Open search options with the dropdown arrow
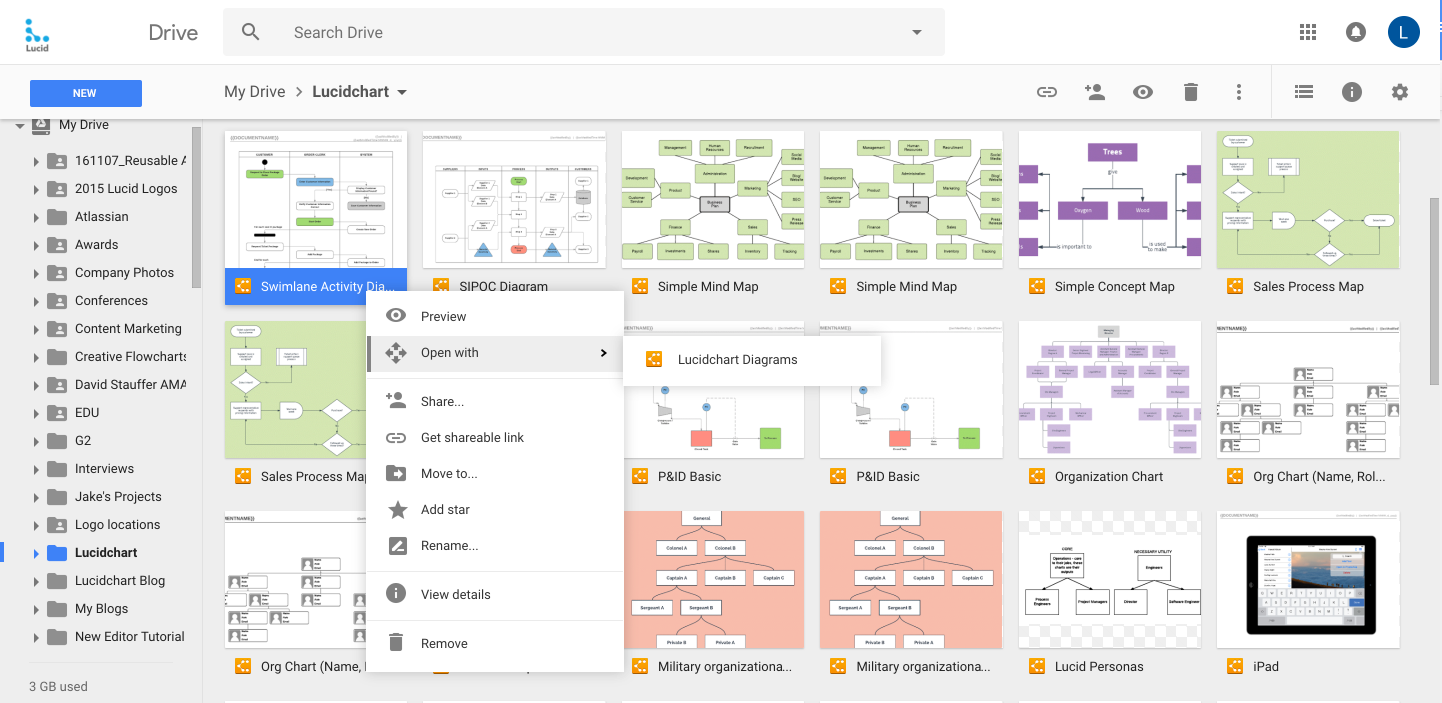Image resolution: width=1442 pixels, height=703 pixels. (916, 32)
